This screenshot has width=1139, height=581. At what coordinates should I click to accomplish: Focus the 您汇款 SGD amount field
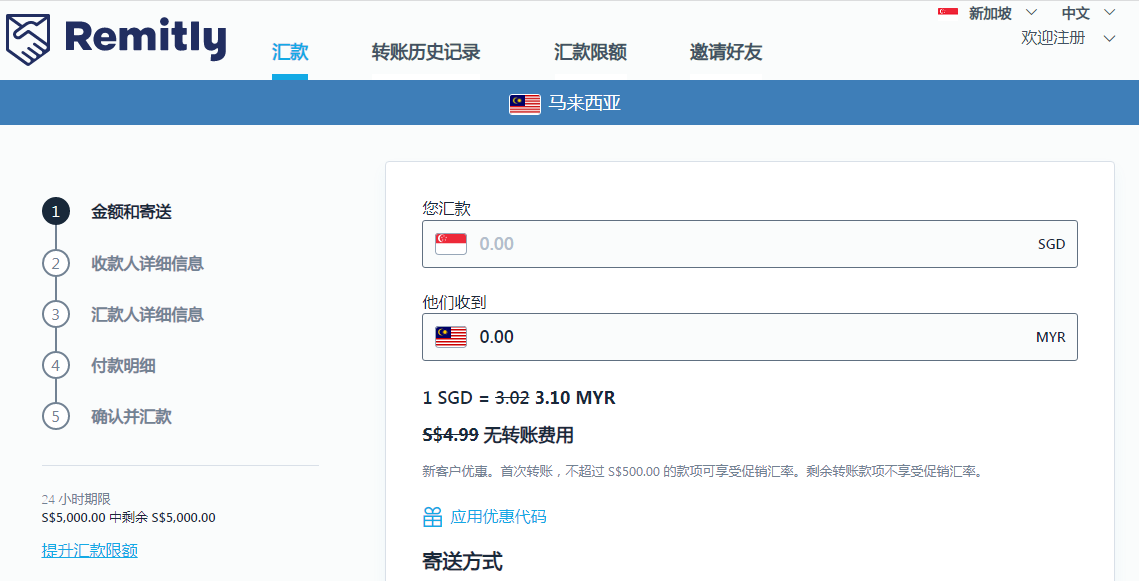click(750, 244)
